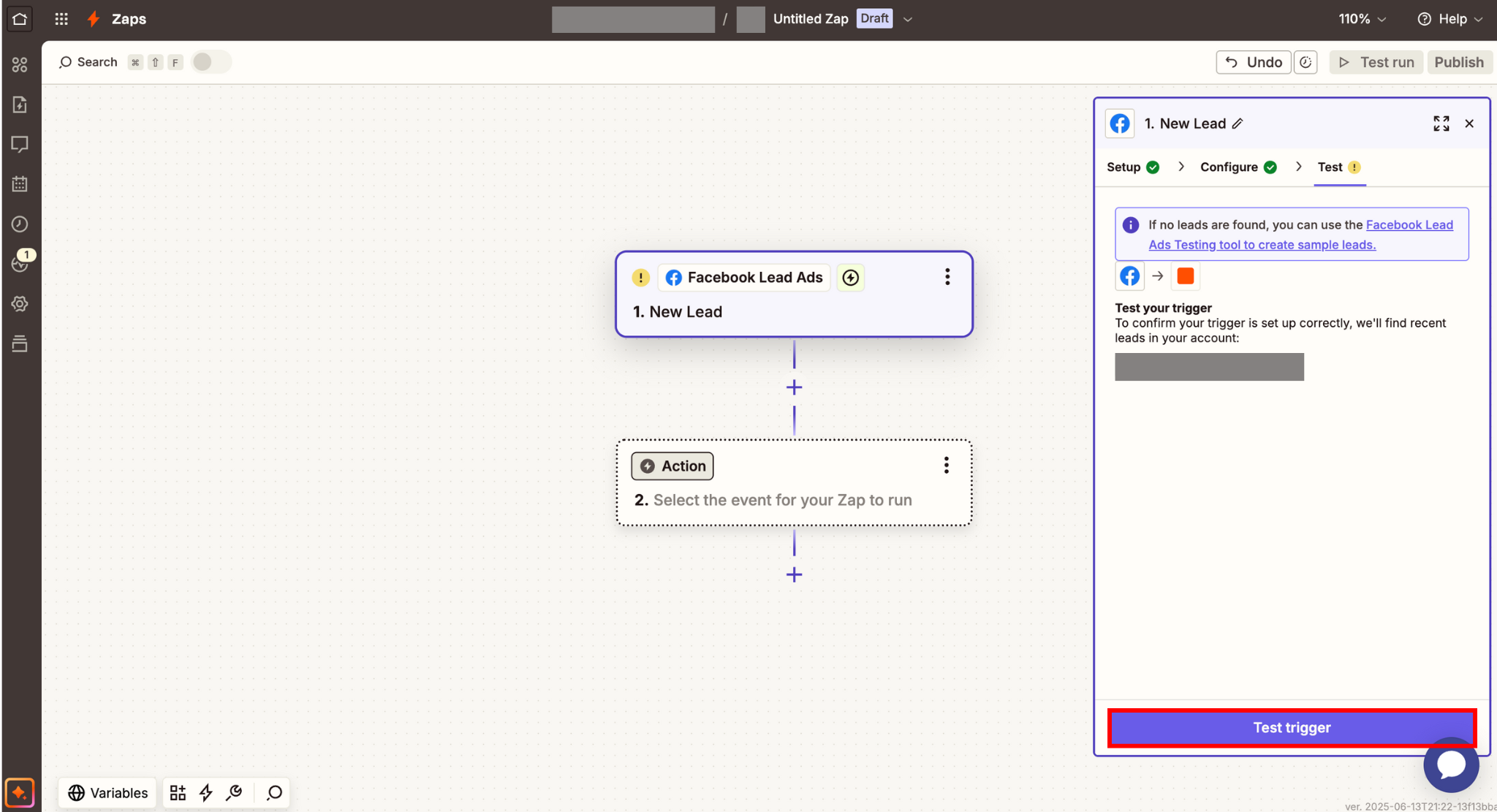Click the Test trigger button

pos(1292,728)
